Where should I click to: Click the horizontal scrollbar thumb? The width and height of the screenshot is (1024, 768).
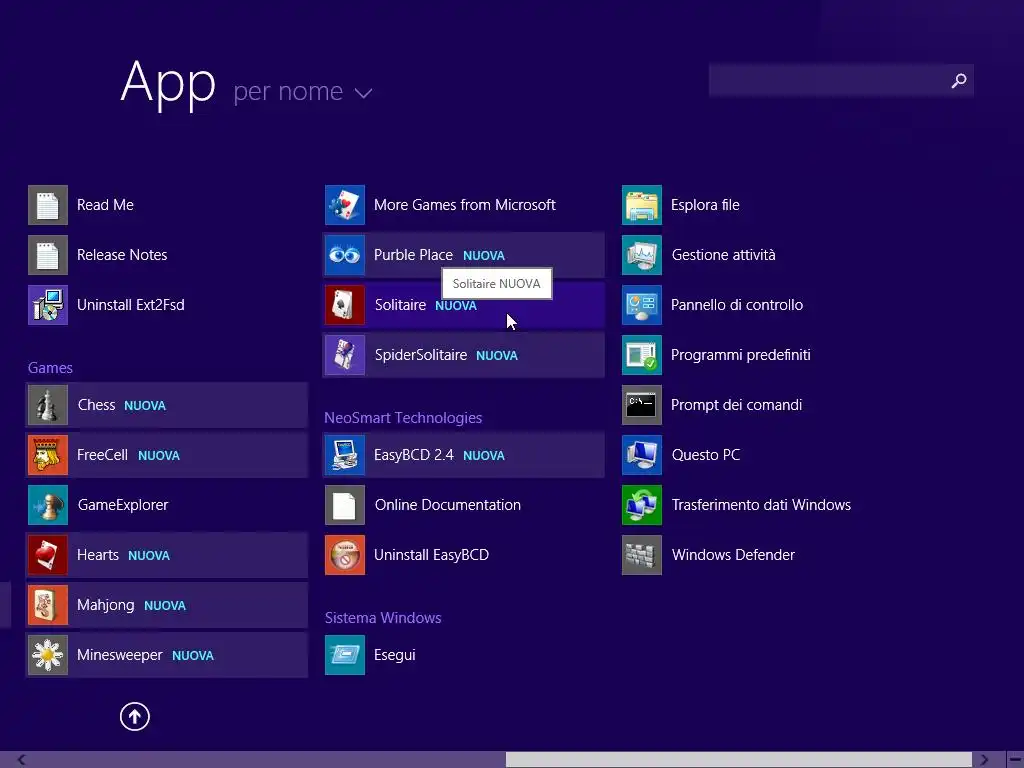[x=739, y=760]
